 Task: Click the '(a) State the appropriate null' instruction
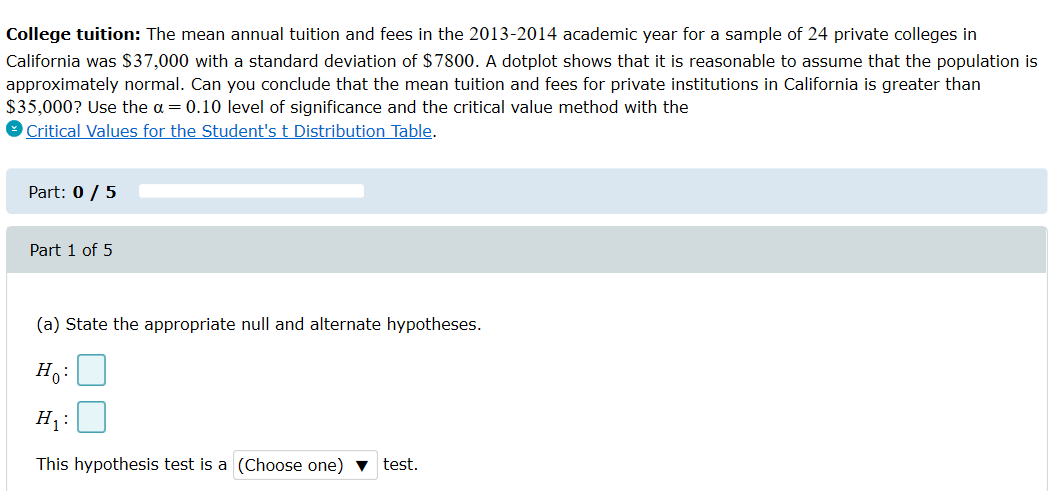(258, 324)
